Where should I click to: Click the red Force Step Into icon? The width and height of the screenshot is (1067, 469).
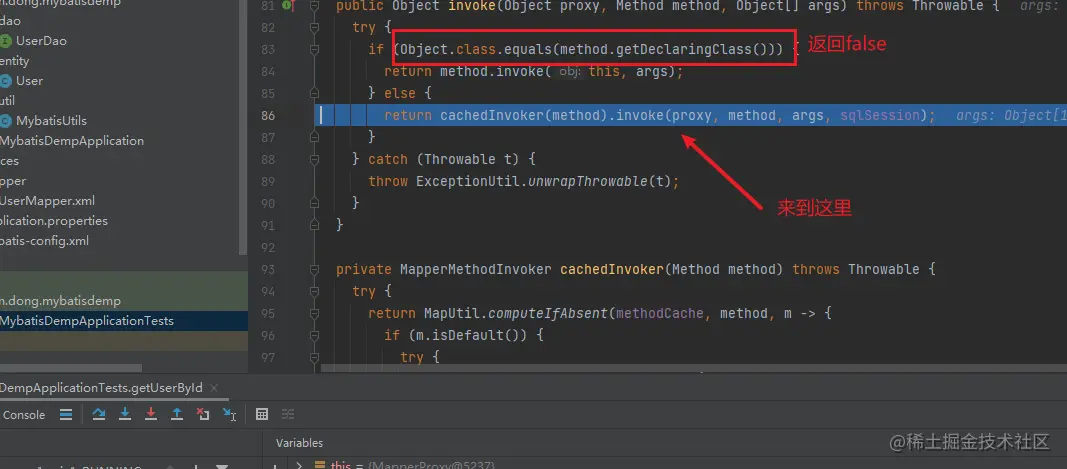tap(151, 414)
